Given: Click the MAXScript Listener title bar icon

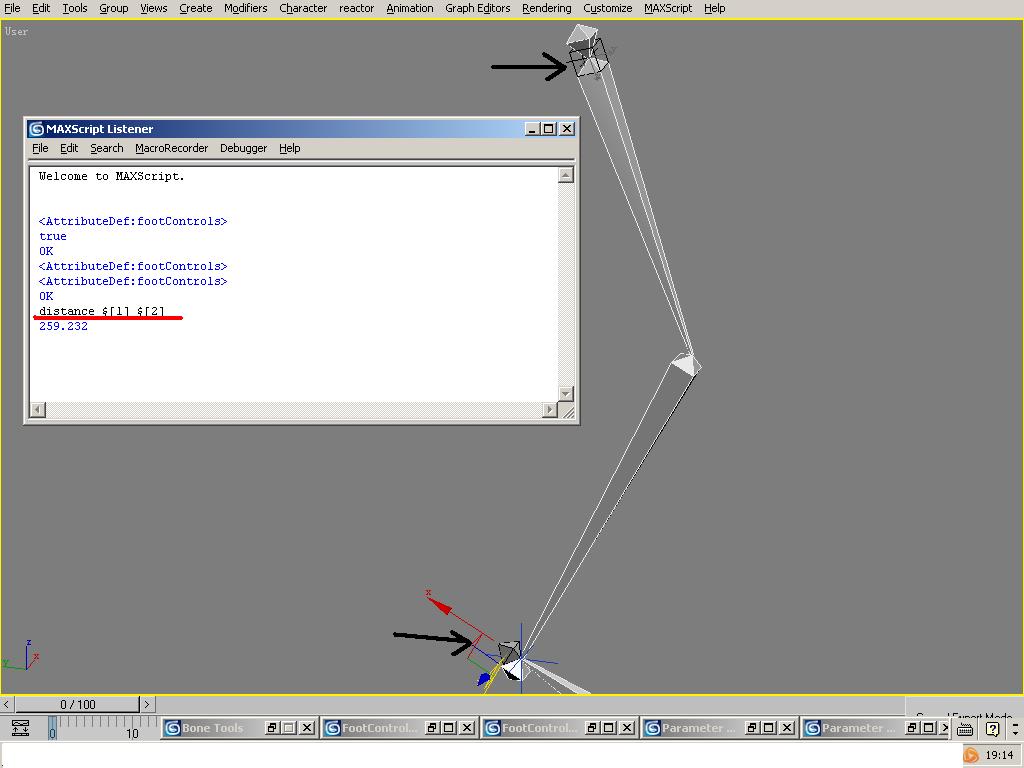Looking at the screenshot, I should tap(37, 129).
